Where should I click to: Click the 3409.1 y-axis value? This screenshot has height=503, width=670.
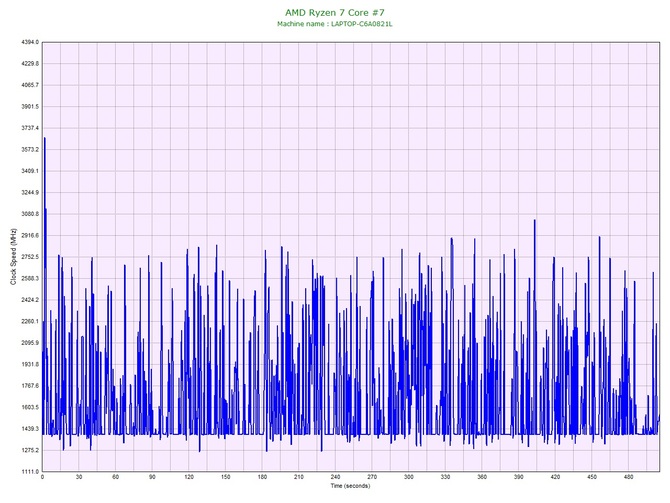(30, 171)
